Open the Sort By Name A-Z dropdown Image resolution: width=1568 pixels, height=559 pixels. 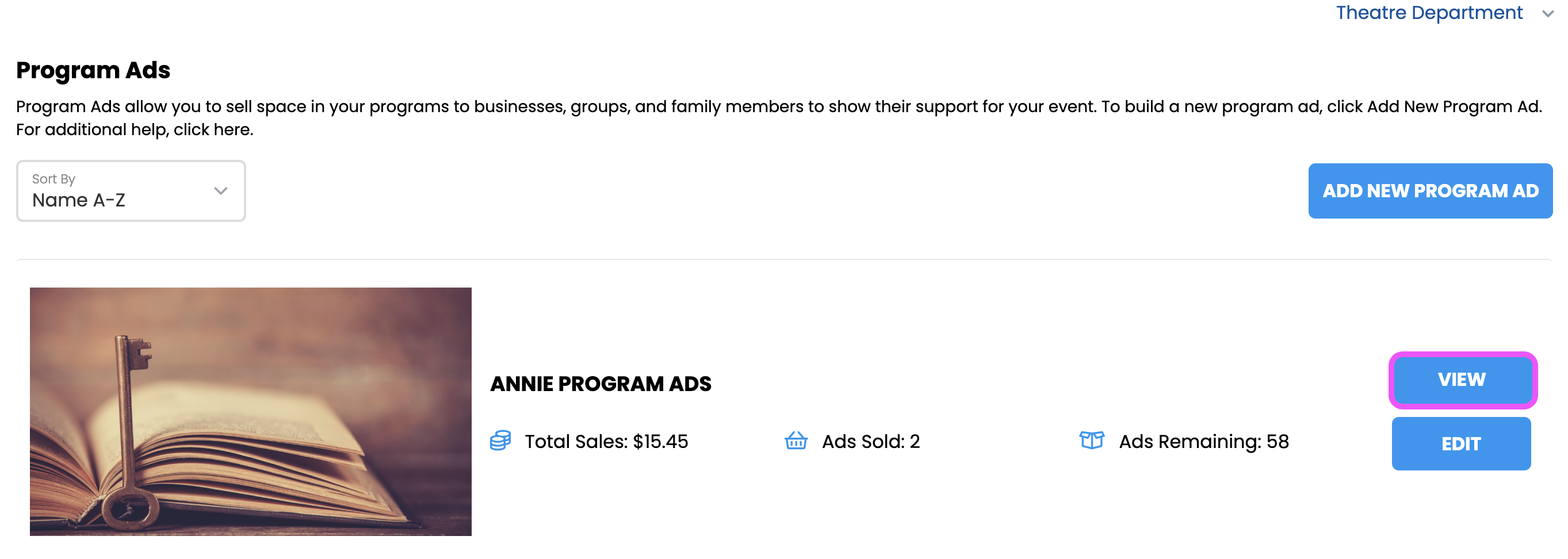pyautogui.click(x=131, y=191)
